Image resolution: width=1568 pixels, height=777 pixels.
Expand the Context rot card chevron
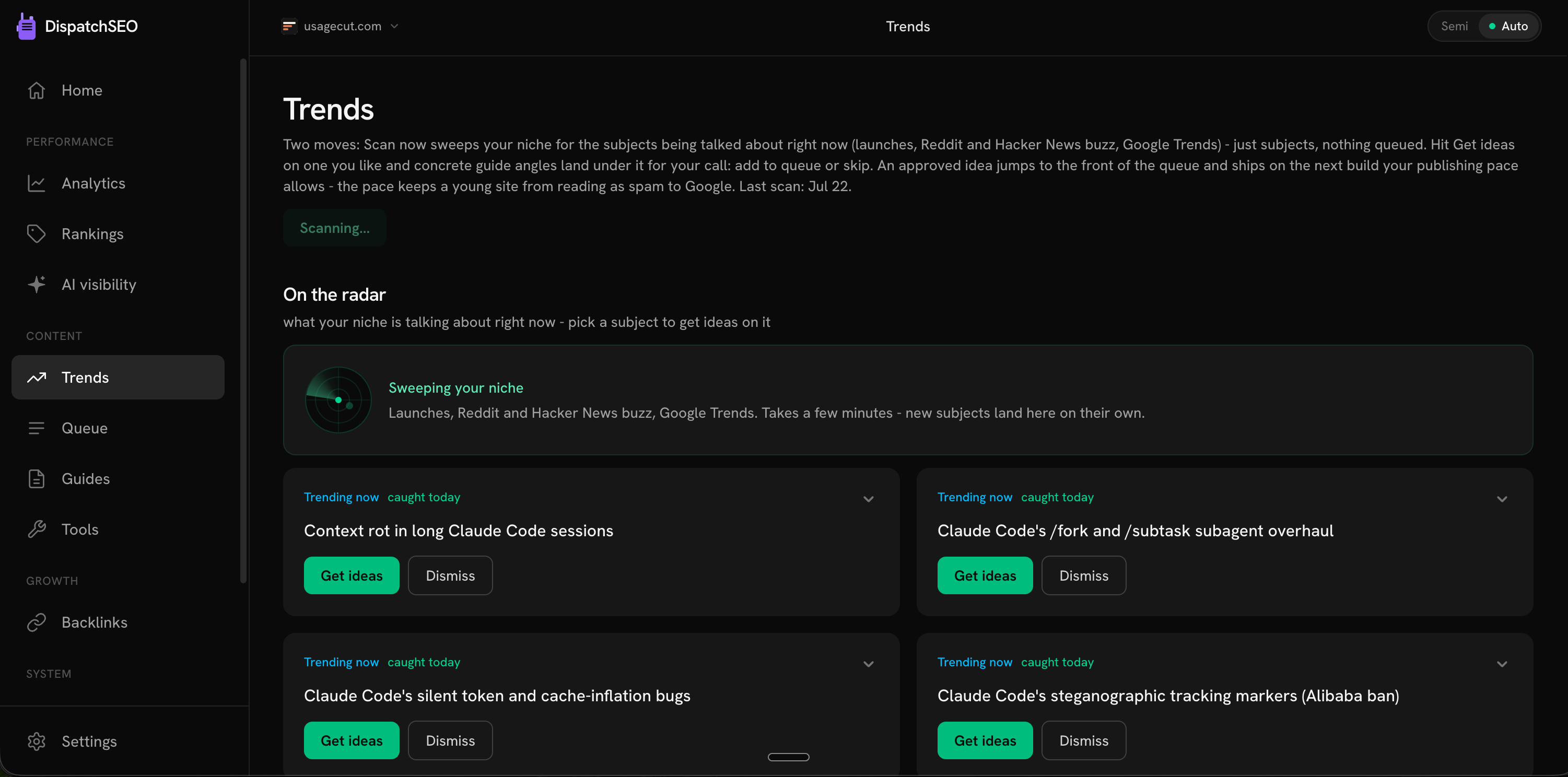pyautogui.click(x=869, y=499)
